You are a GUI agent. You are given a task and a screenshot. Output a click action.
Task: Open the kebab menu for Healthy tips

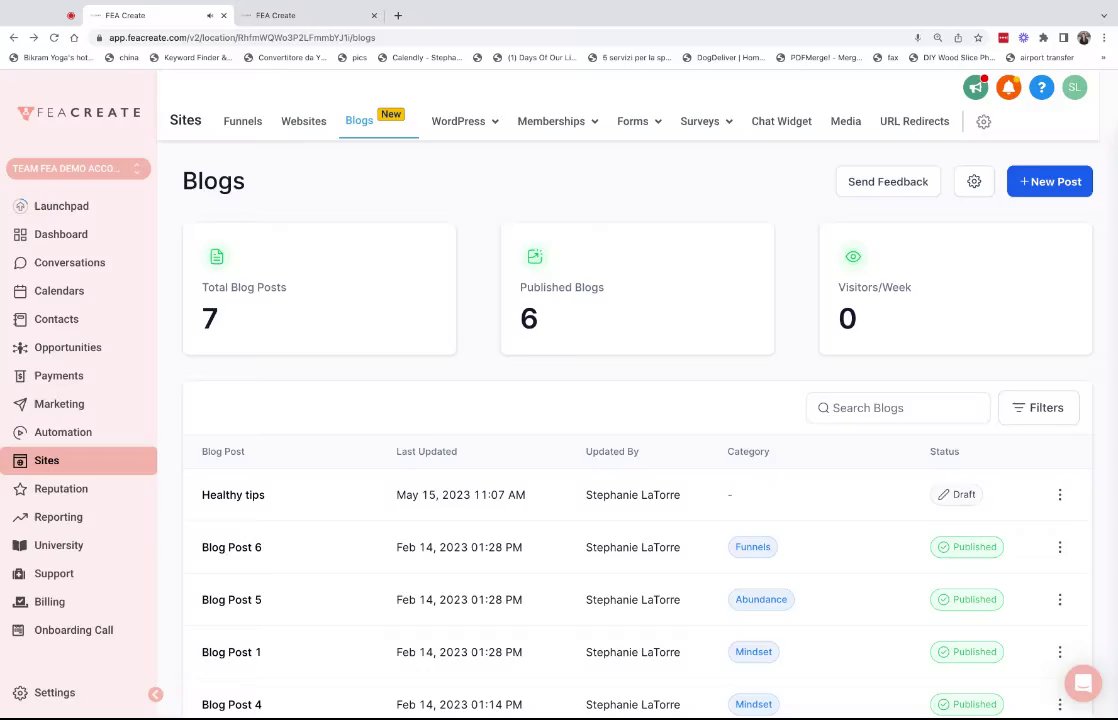click(x=1060, y=495)
